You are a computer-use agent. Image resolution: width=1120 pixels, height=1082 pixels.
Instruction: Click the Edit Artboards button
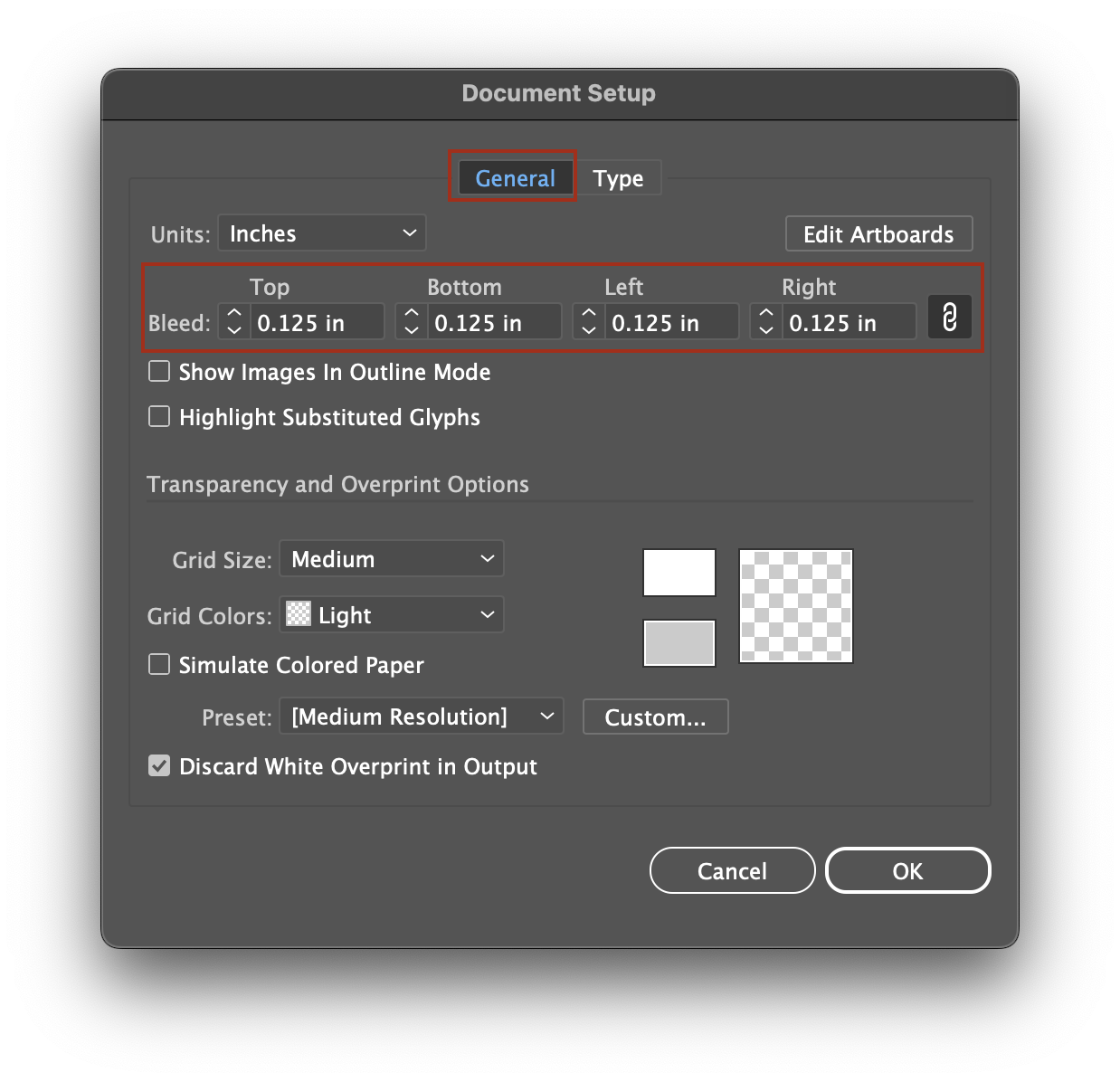[x=879, y=234]
